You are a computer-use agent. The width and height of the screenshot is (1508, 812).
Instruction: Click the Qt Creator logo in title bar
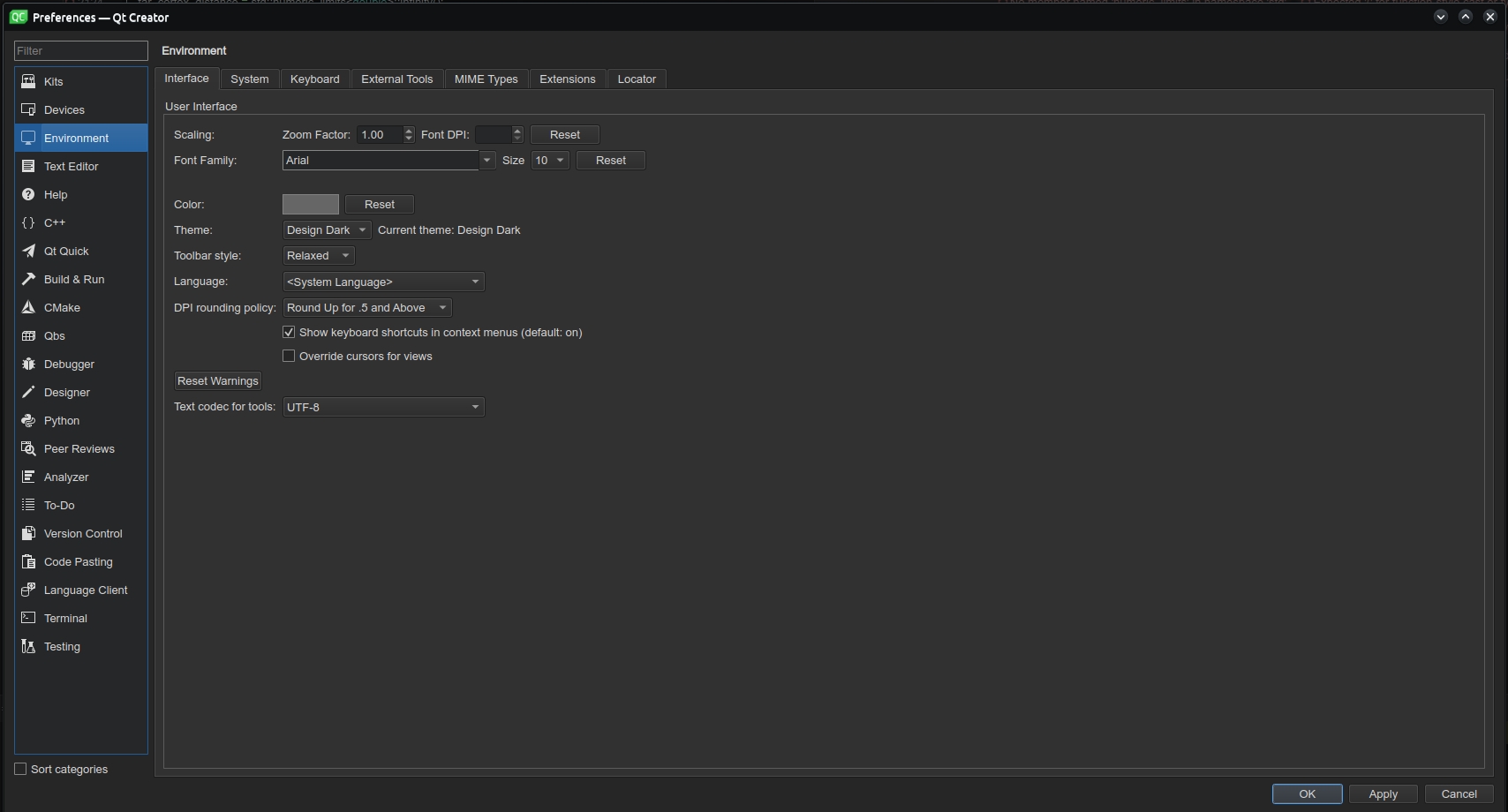pyautogui.click(x=19, y=17)
